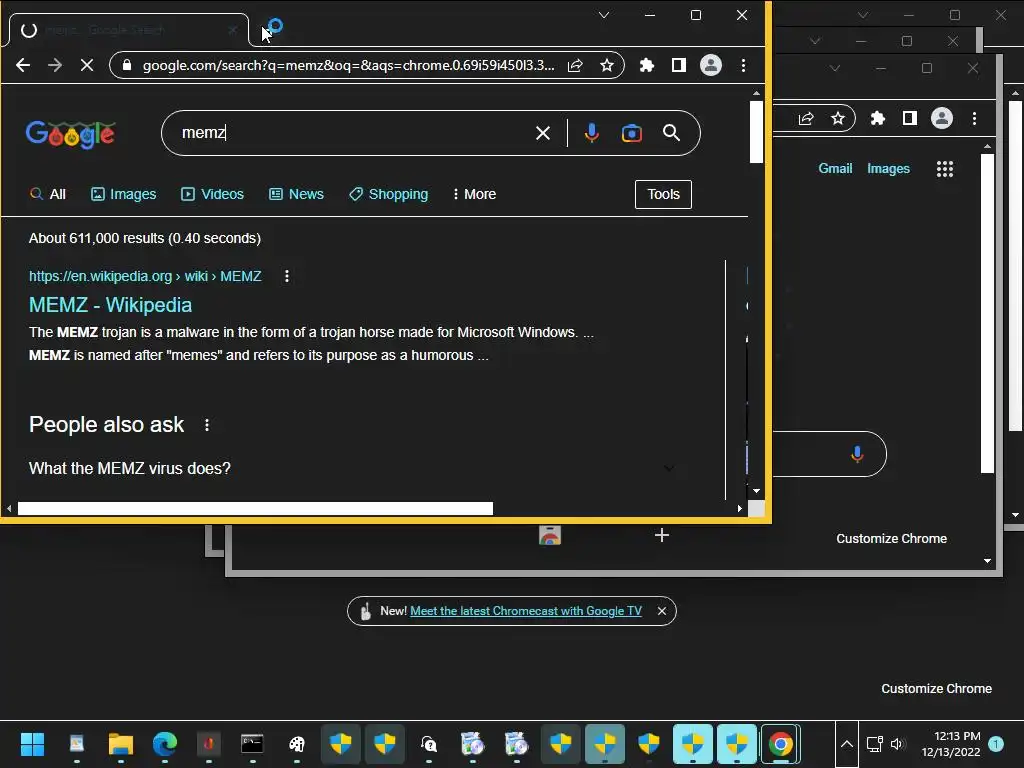The image size is (1024, 768).
Task: Open the Images link beside Gmail
Action: click(x=888, y=168)
